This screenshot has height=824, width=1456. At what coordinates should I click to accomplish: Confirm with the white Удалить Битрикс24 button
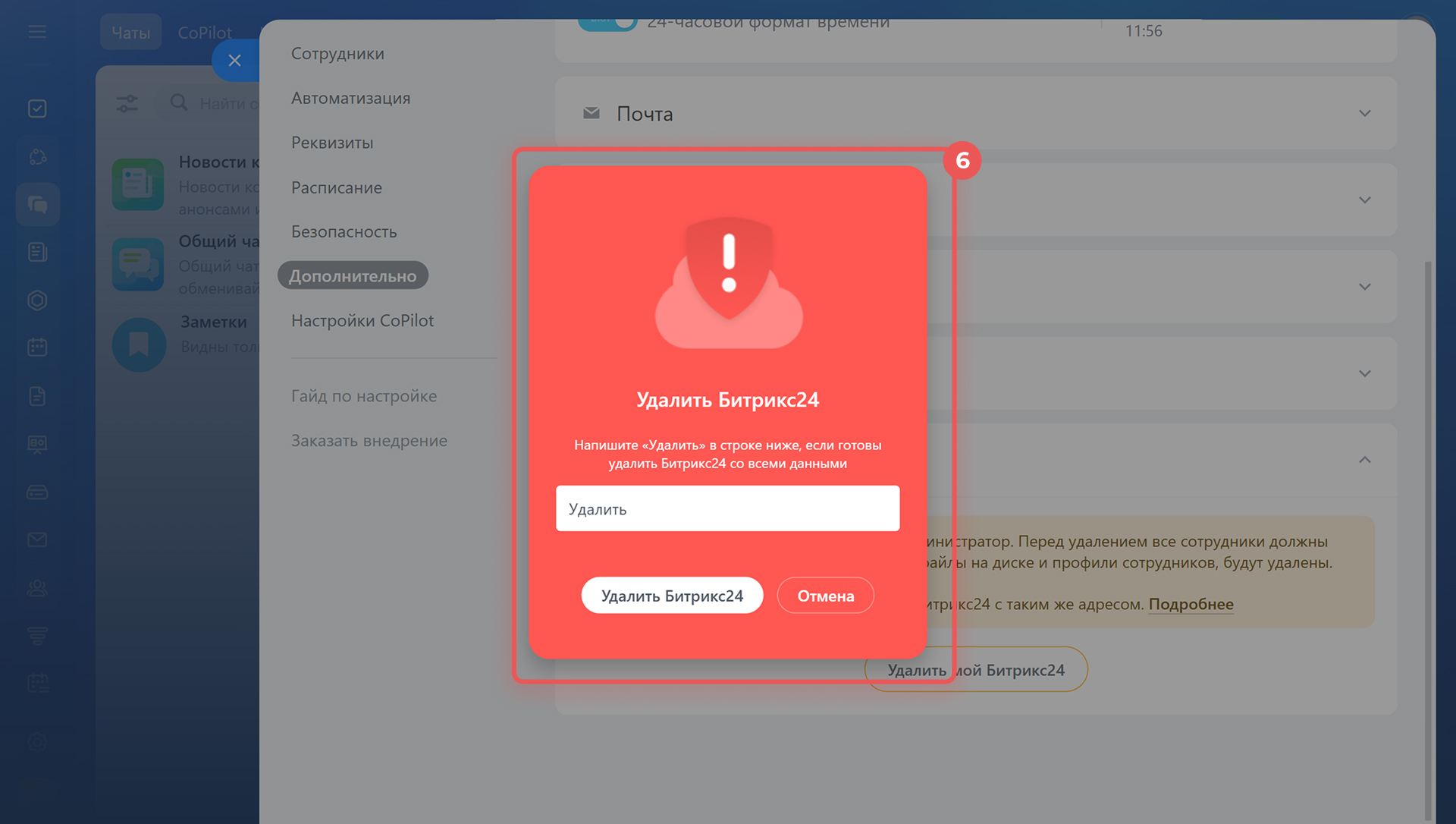point(672,596)
